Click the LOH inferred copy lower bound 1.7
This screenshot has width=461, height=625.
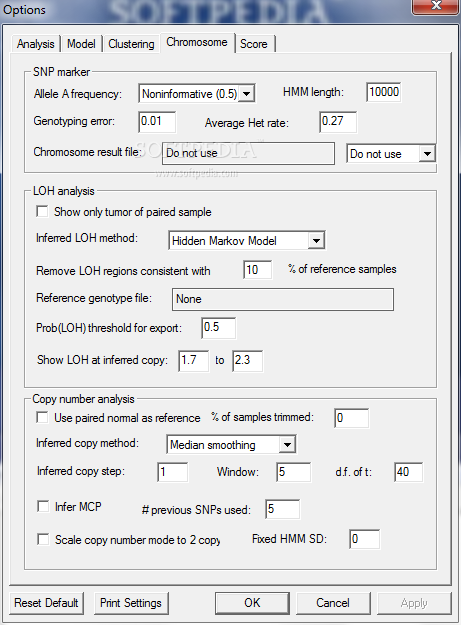pos(194,360)
